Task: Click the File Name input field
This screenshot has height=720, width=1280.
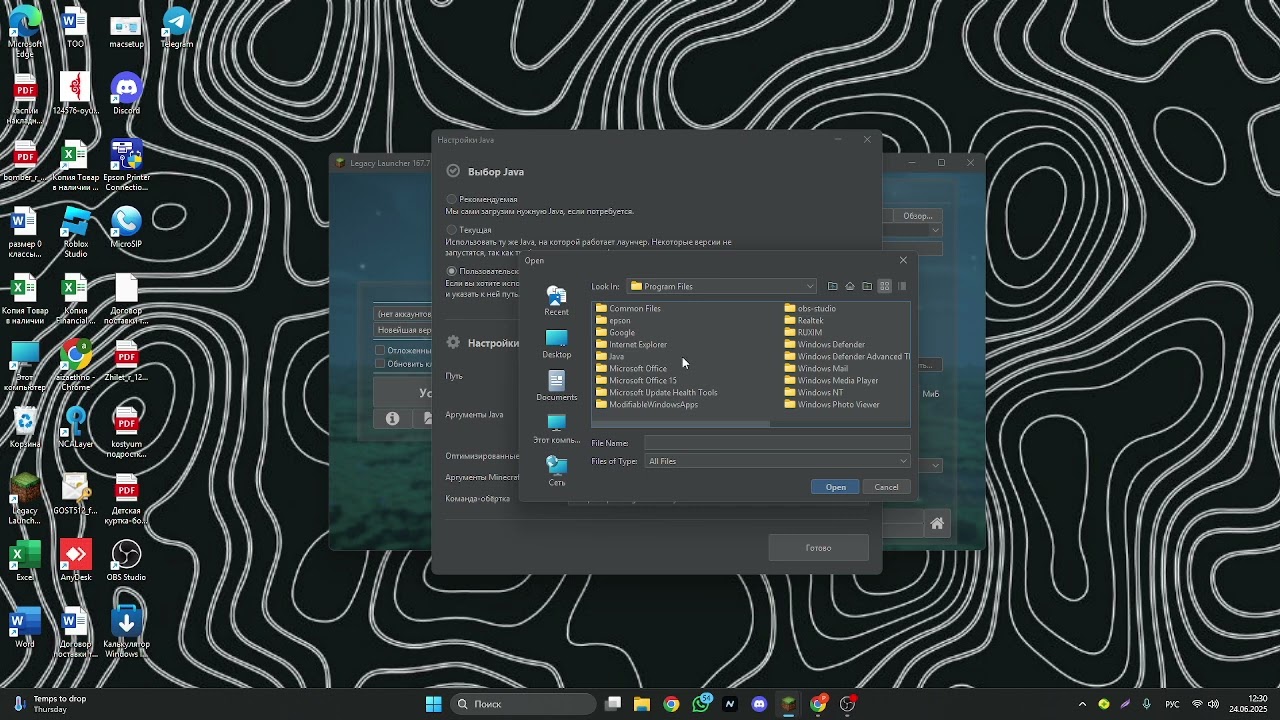Action: (x=777, y=442)
